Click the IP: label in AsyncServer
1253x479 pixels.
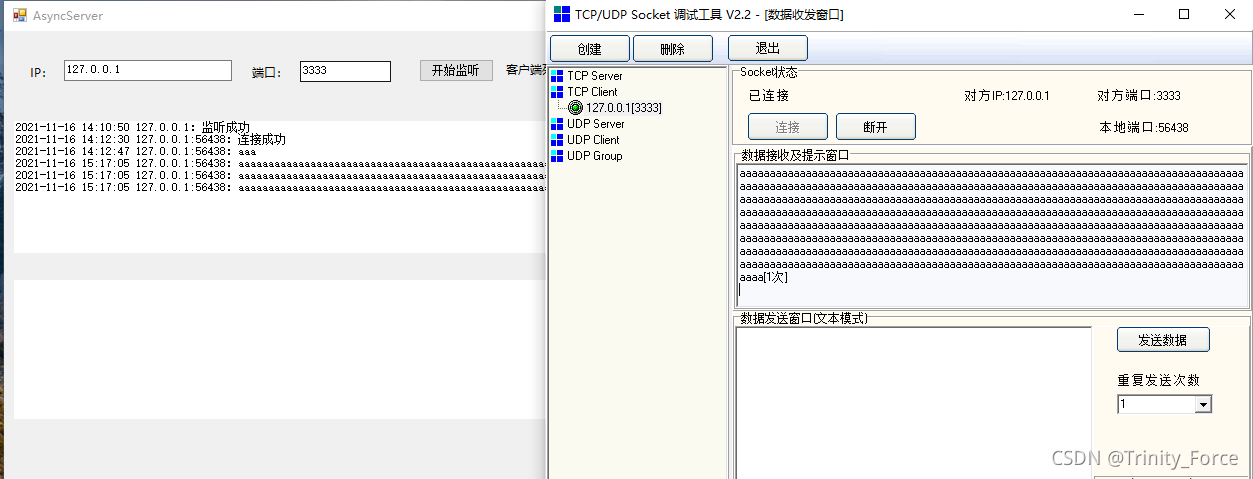point(38,73)
